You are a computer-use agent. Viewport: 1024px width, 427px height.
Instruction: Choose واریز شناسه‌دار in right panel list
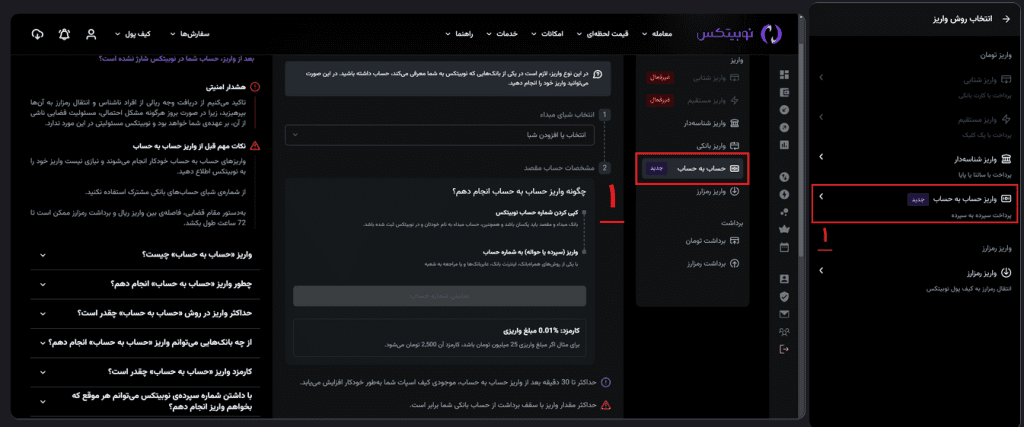(x=915, y=162)
